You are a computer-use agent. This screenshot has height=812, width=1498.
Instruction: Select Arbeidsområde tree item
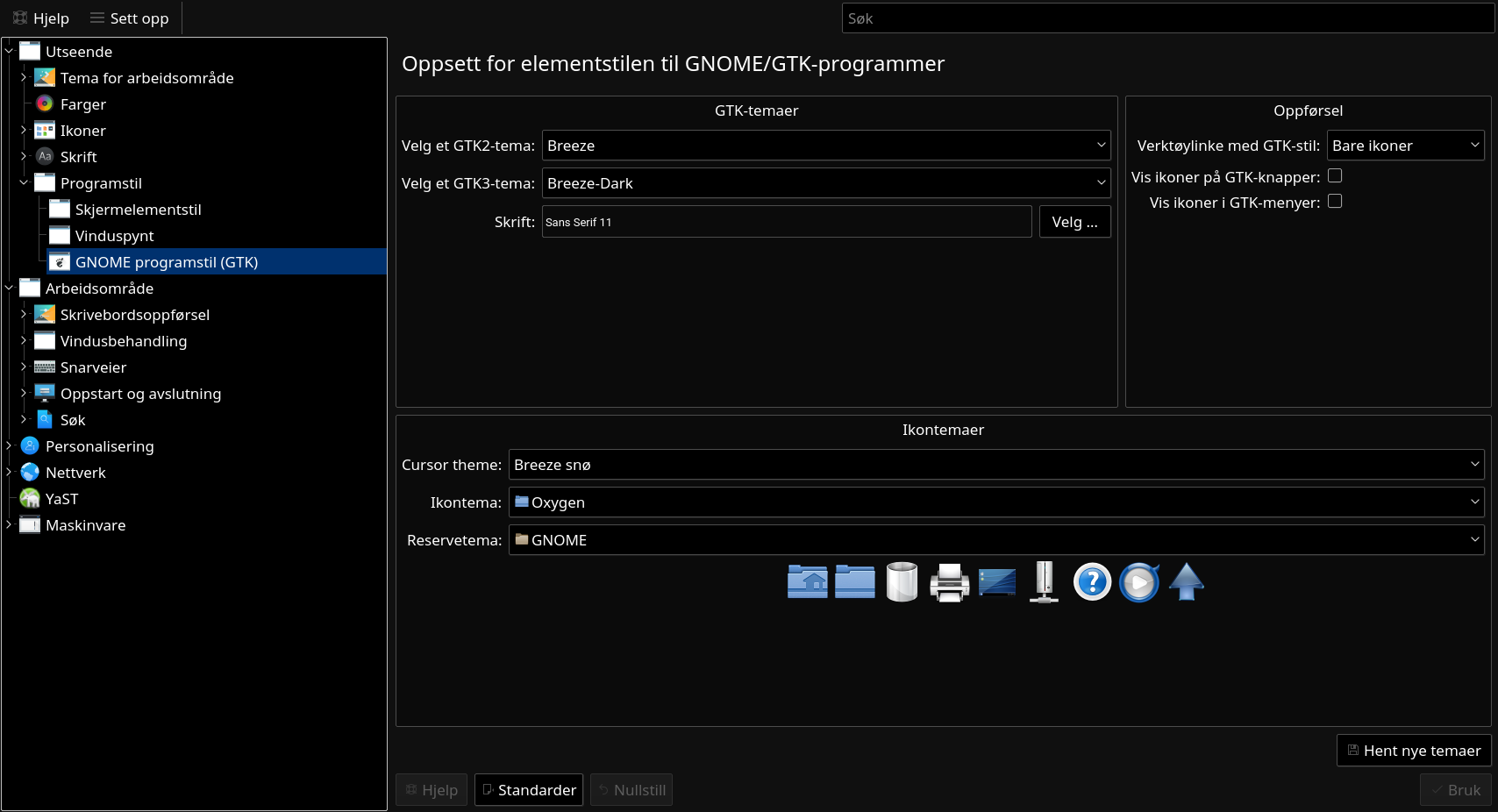click(x=99, y=288)
